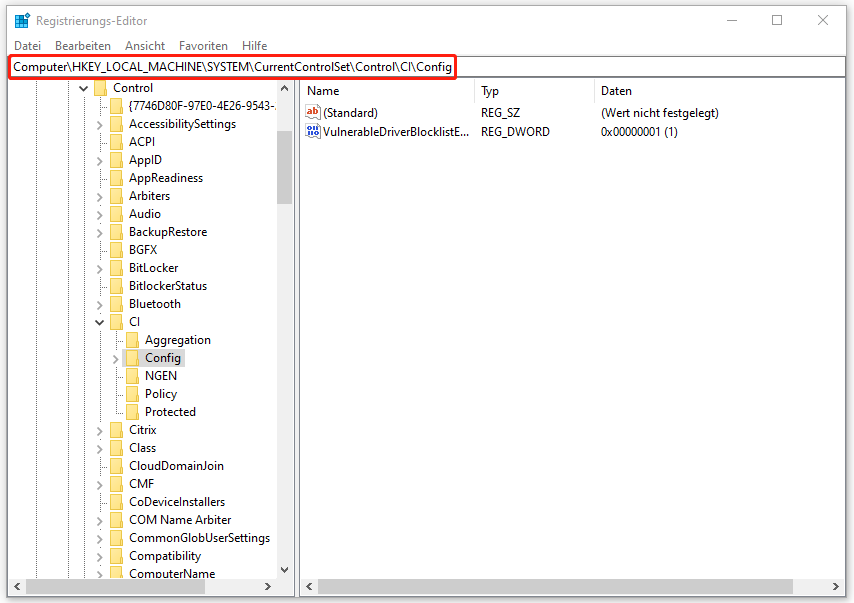Image resolution: width=854 pixels, height=603 pixels.
Task: Select the Protected folder icon
Action: [x=132, y=412]
